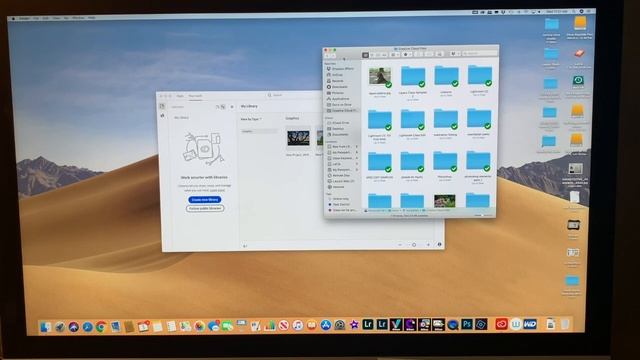Open App Store from the Dock

click(326, 325)
